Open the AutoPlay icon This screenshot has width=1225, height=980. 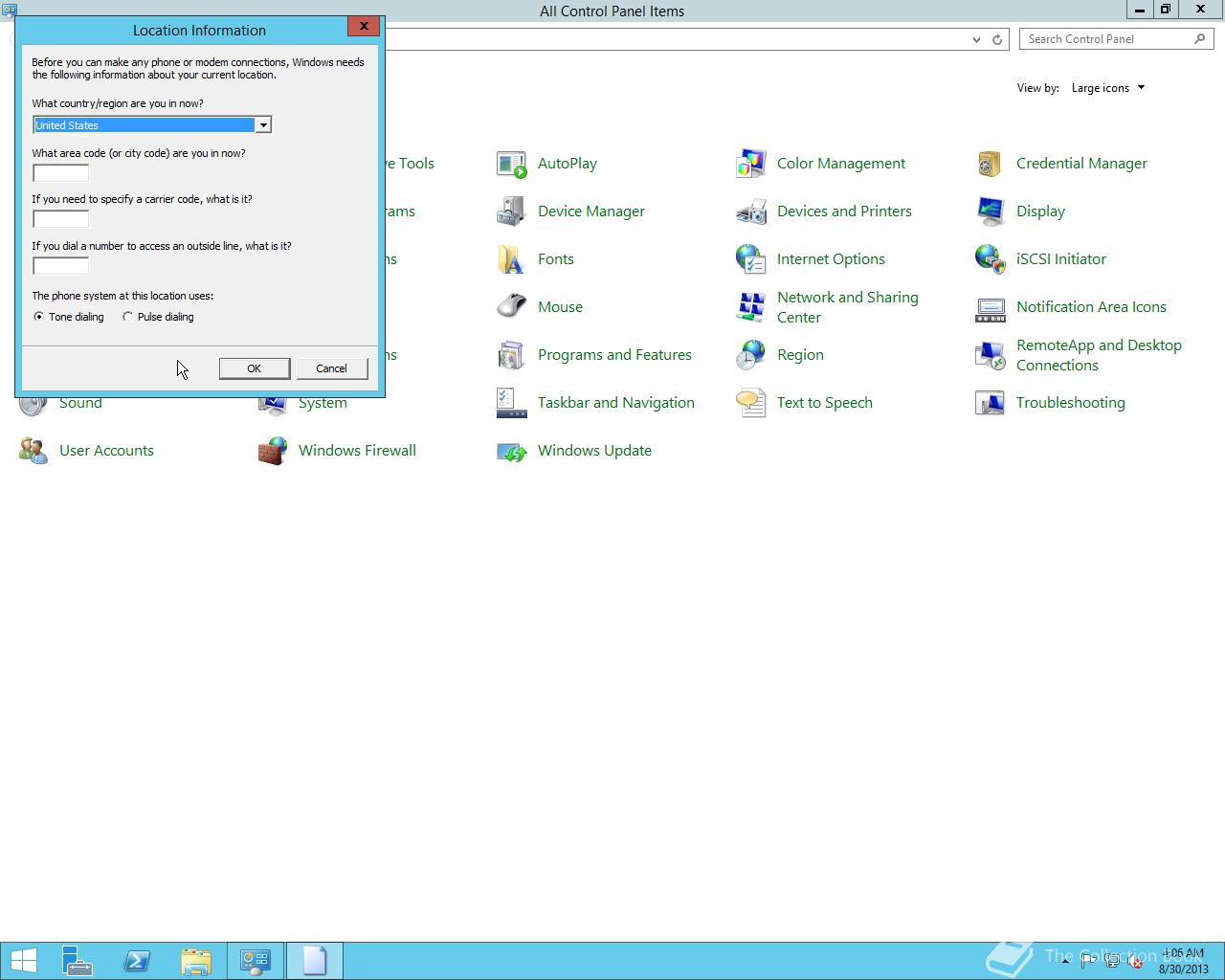pos(512,164)
